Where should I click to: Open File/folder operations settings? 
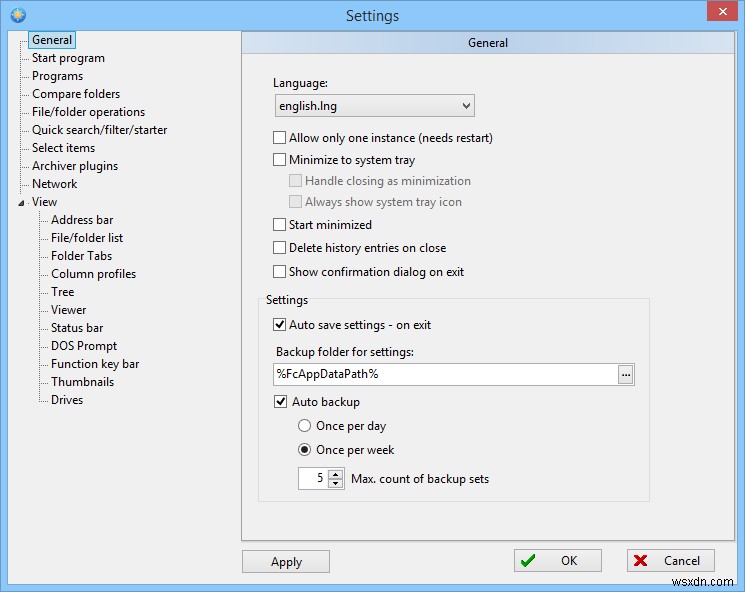pos(88,112)
